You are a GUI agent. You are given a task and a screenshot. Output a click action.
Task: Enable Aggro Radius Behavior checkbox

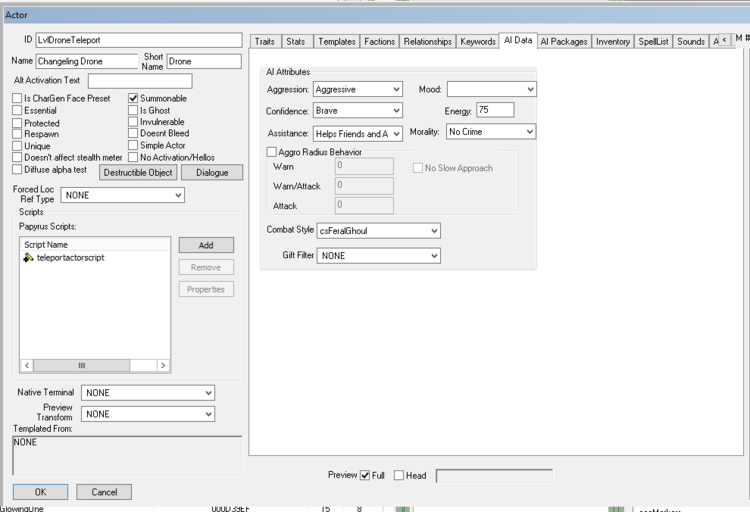pos(272,152)
